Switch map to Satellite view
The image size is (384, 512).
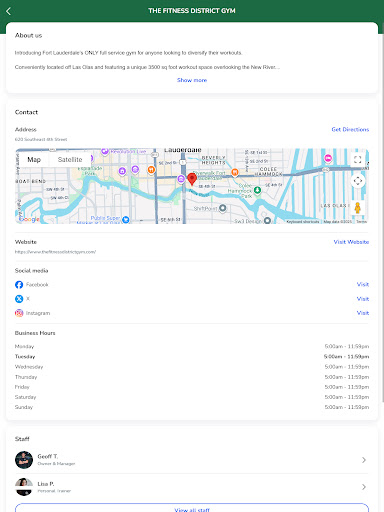pos(70,160)
